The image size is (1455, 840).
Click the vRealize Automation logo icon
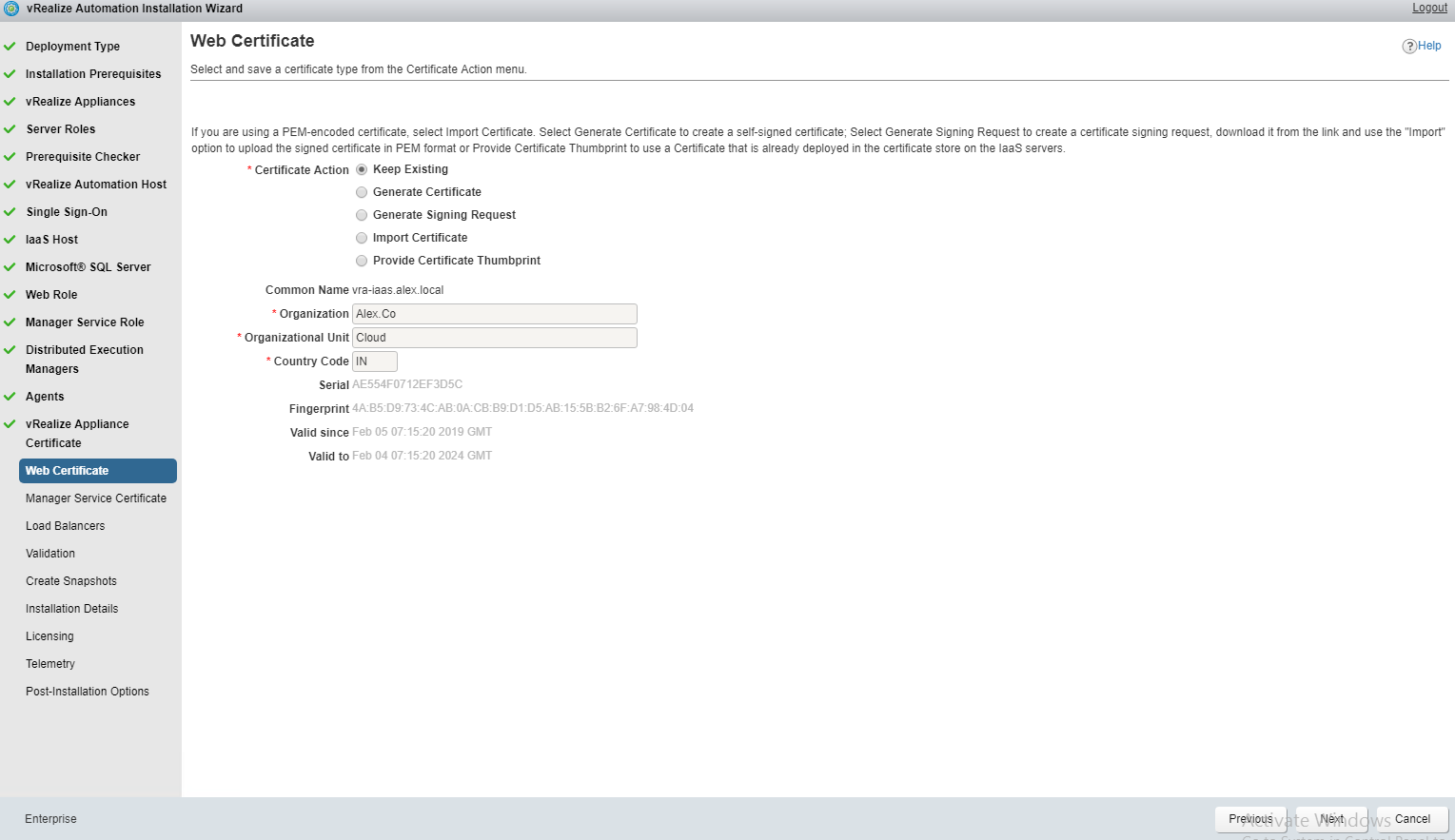point(11,9)
